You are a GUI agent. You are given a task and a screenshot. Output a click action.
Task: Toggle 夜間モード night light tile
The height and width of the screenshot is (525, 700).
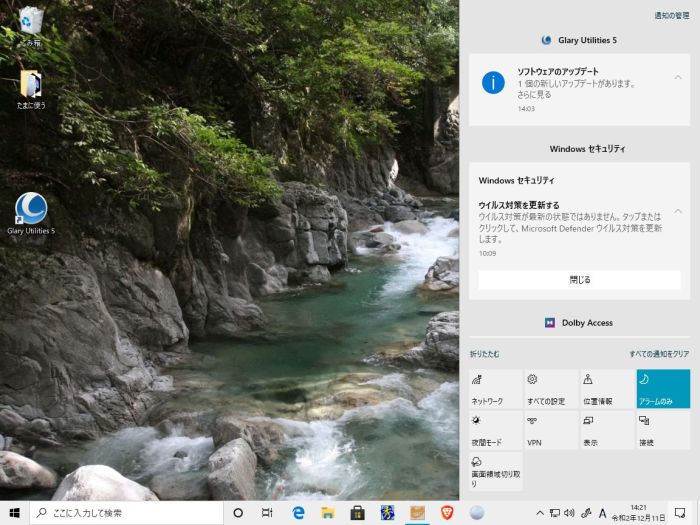(x=495, y=430)
